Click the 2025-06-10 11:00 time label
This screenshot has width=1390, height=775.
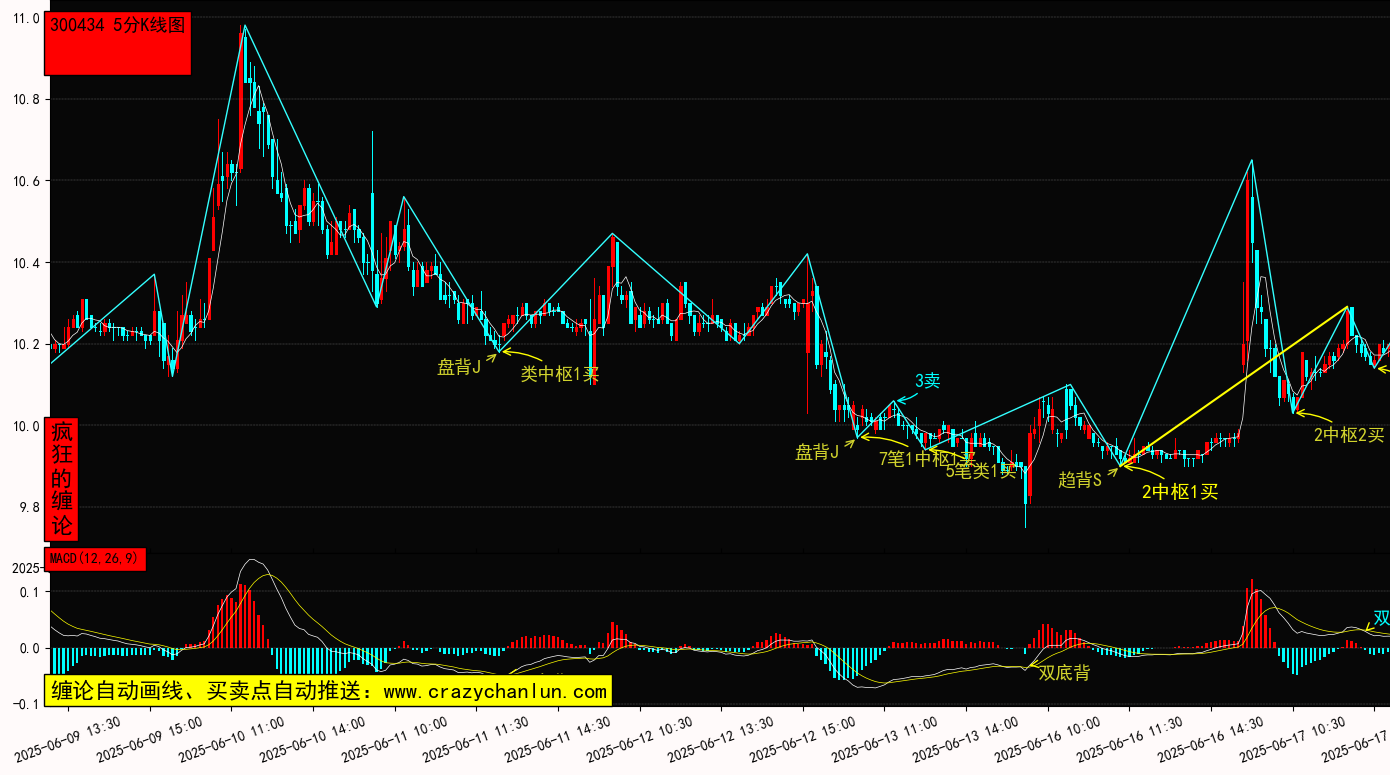click(x=233, y=738)
